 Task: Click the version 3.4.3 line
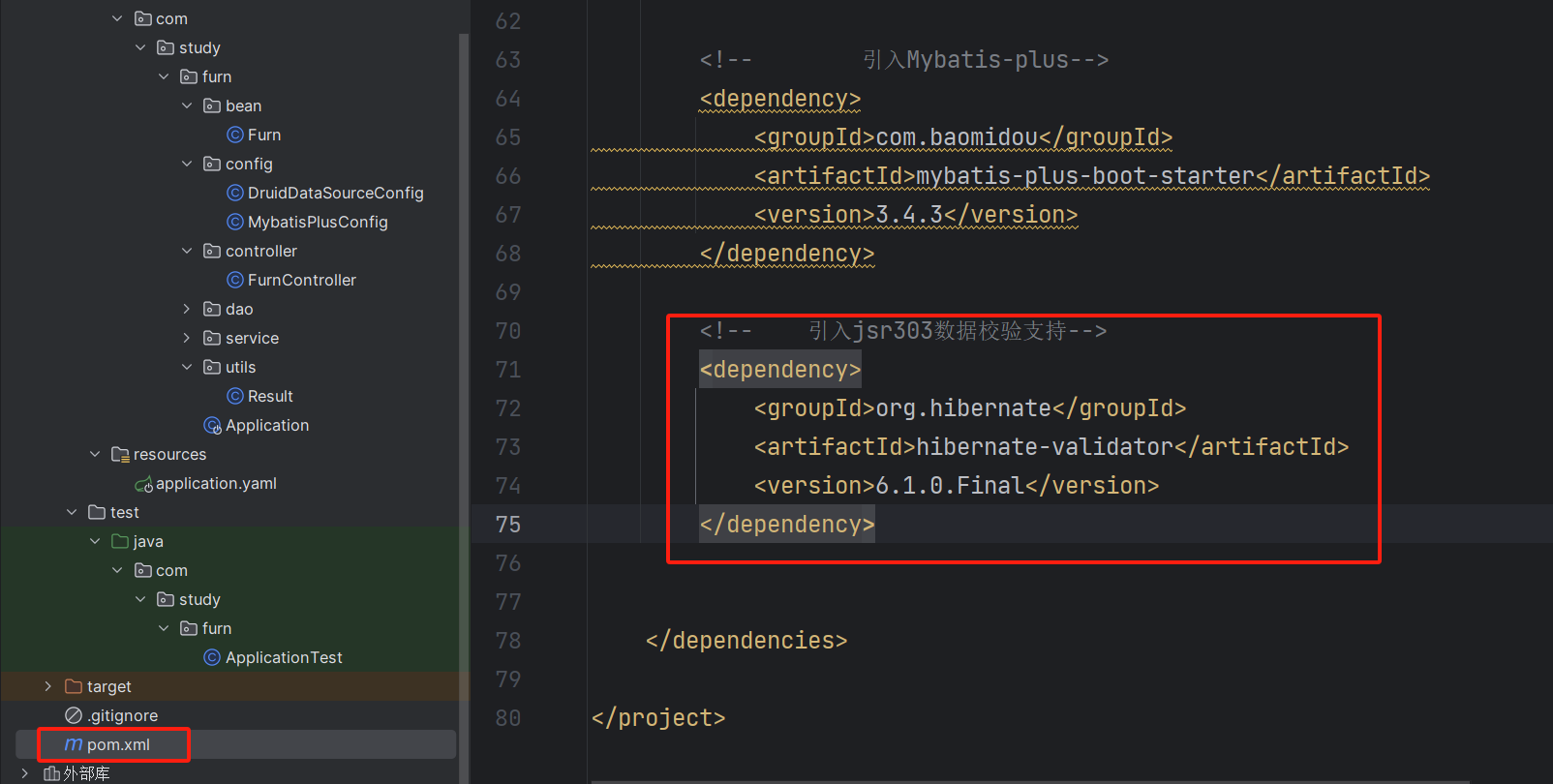click(916, 215)
